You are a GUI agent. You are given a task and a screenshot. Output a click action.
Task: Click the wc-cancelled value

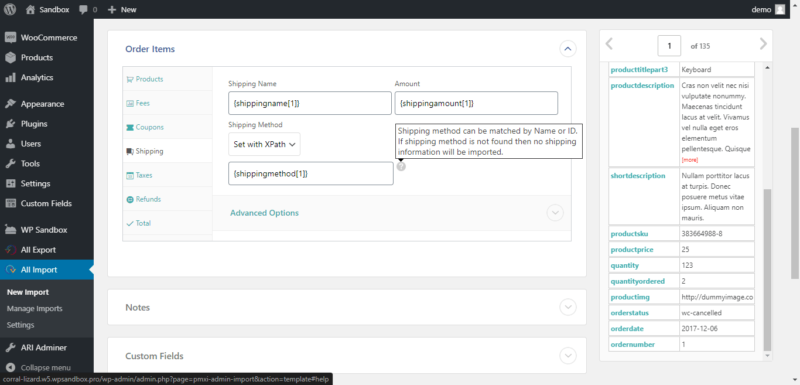(701, 313)
